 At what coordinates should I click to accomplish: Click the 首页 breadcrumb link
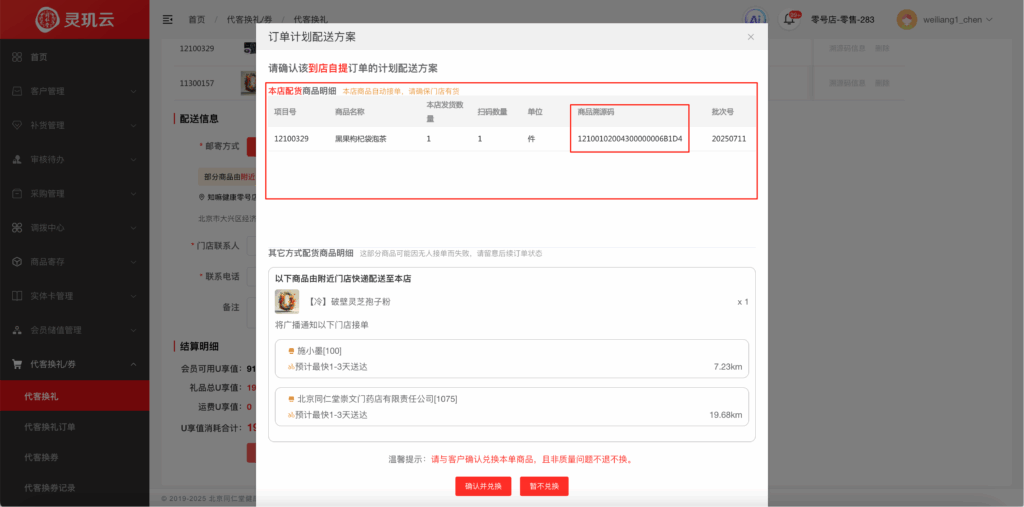tap(197, 19)
